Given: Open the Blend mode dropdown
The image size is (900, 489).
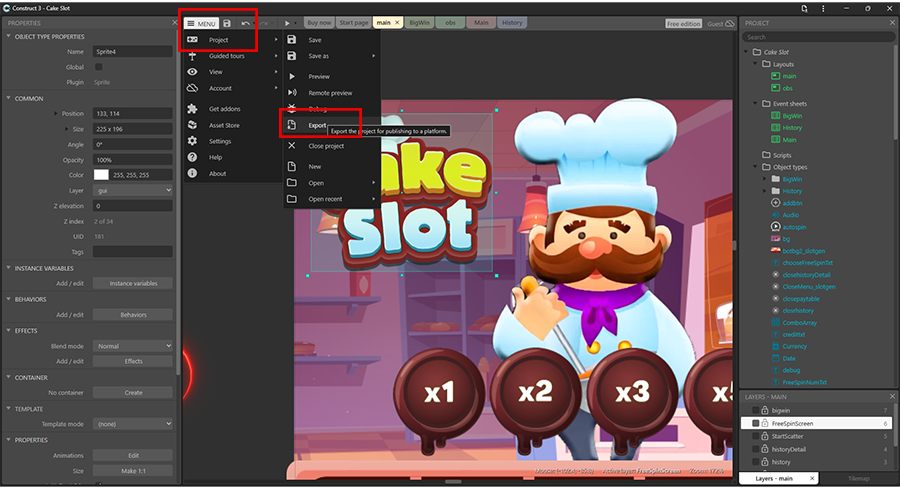Looking at the screenshot, I should tap(133, 346).
